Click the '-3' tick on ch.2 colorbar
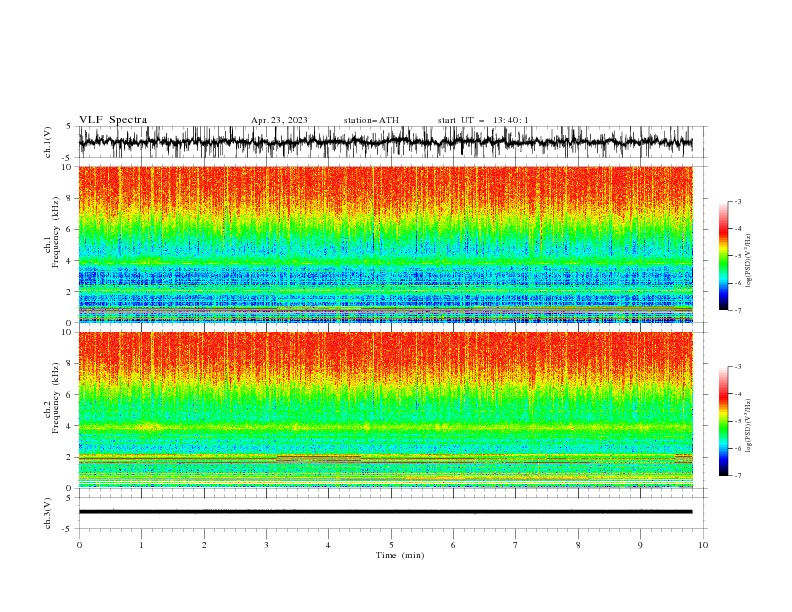This screenshot has height=612, width=792. click(x=738, y=367)
